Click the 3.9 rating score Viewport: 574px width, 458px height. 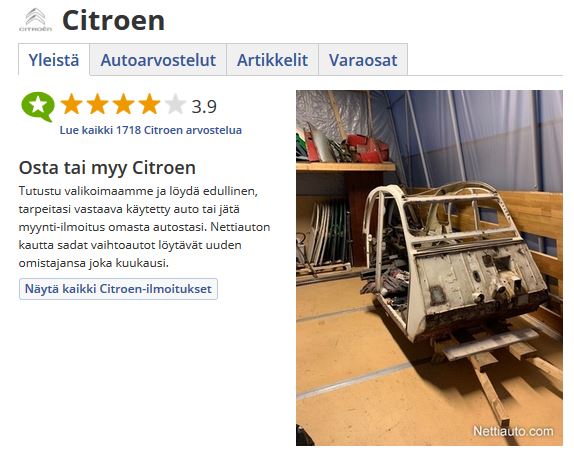tap(204, 107)
